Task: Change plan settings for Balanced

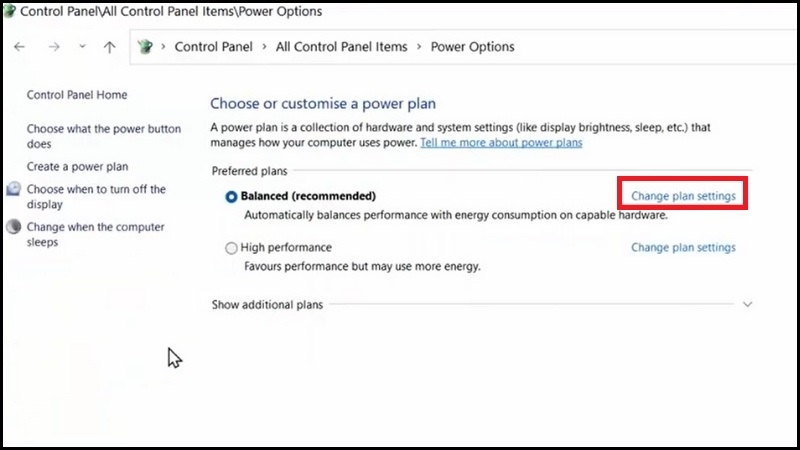Action: click(x=683, y=196)
